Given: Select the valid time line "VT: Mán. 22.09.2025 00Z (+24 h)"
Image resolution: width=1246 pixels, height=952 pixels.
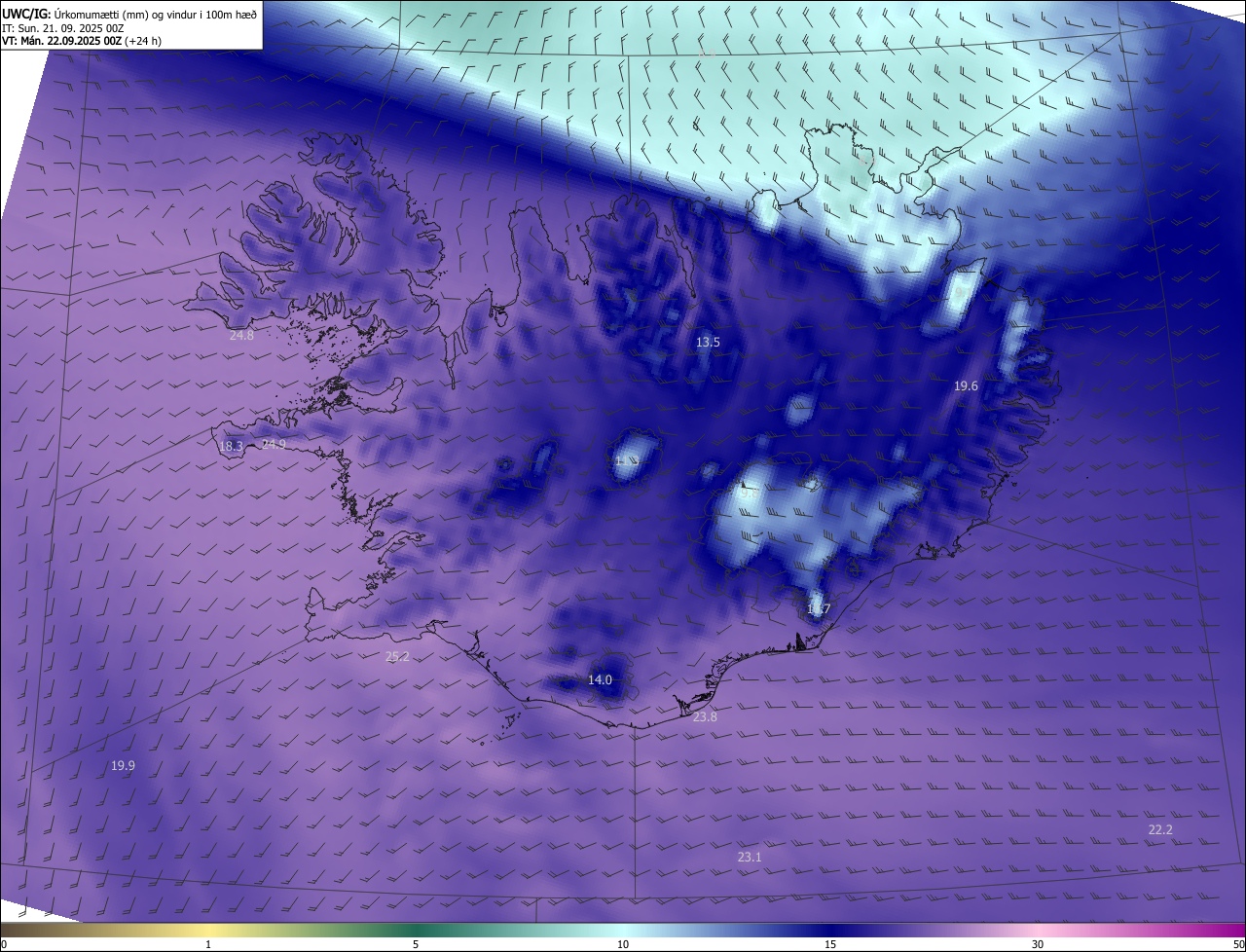Looking at the screenshot, I should click(x=82, y=41).
